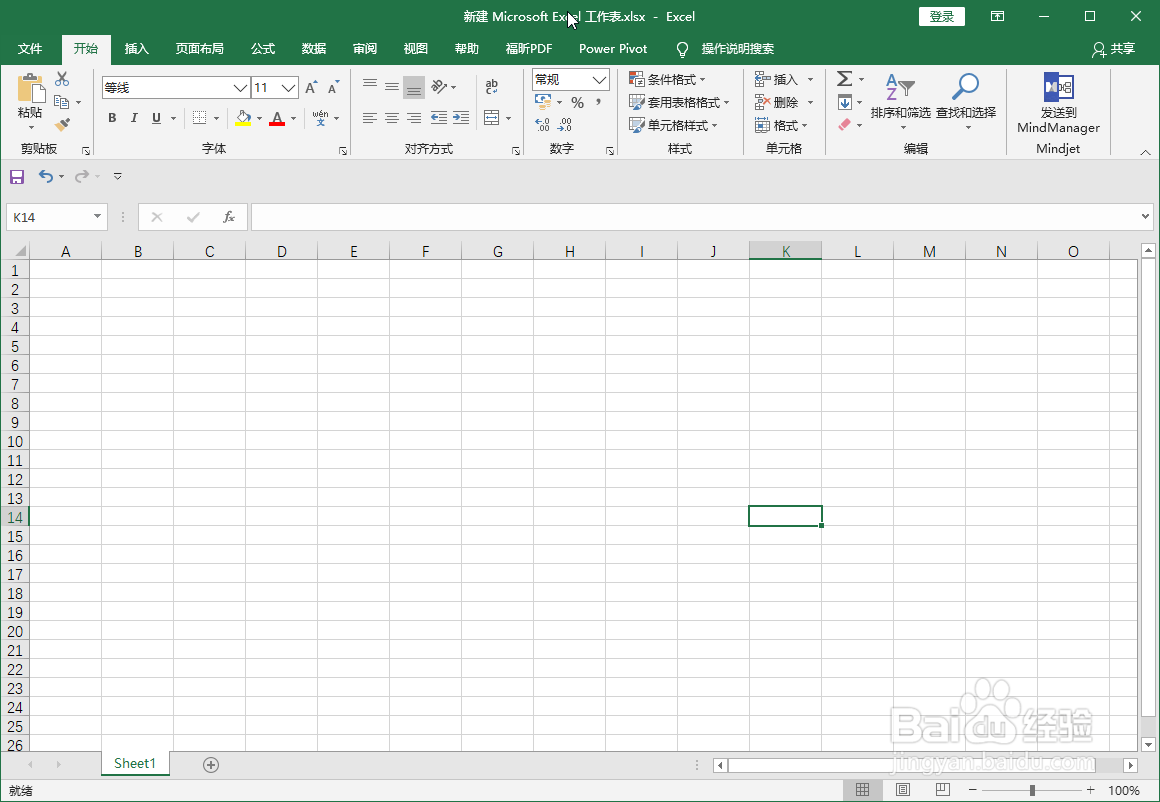
Task: Click the wén phonetic guide icon
Action: coord(320,118)
